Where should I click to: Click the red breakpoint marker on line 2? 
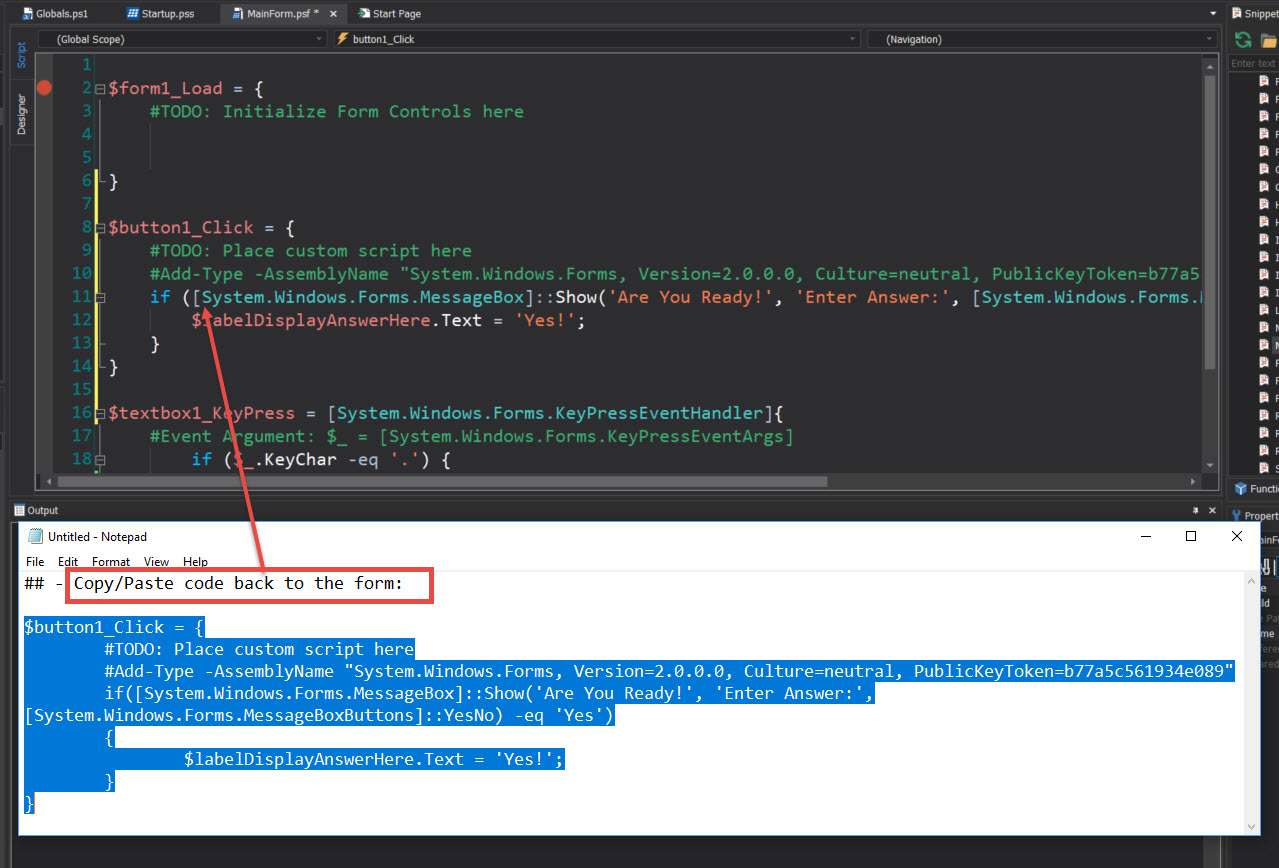point(44,88)
